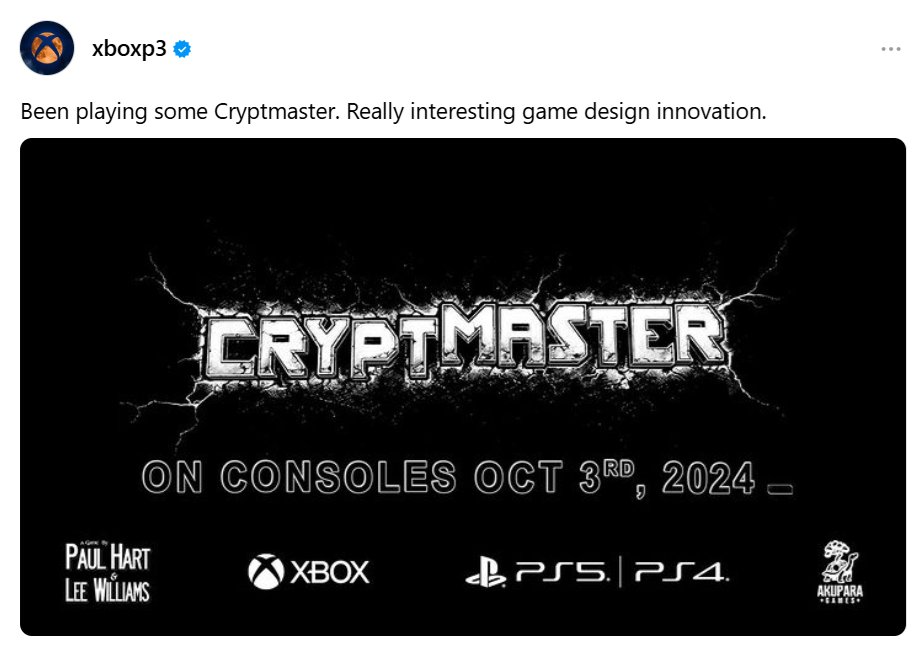This screenshot has height=648, width=913.
Task: Click the "ON CONSOLES" text in image
Action: pos(298,478)
